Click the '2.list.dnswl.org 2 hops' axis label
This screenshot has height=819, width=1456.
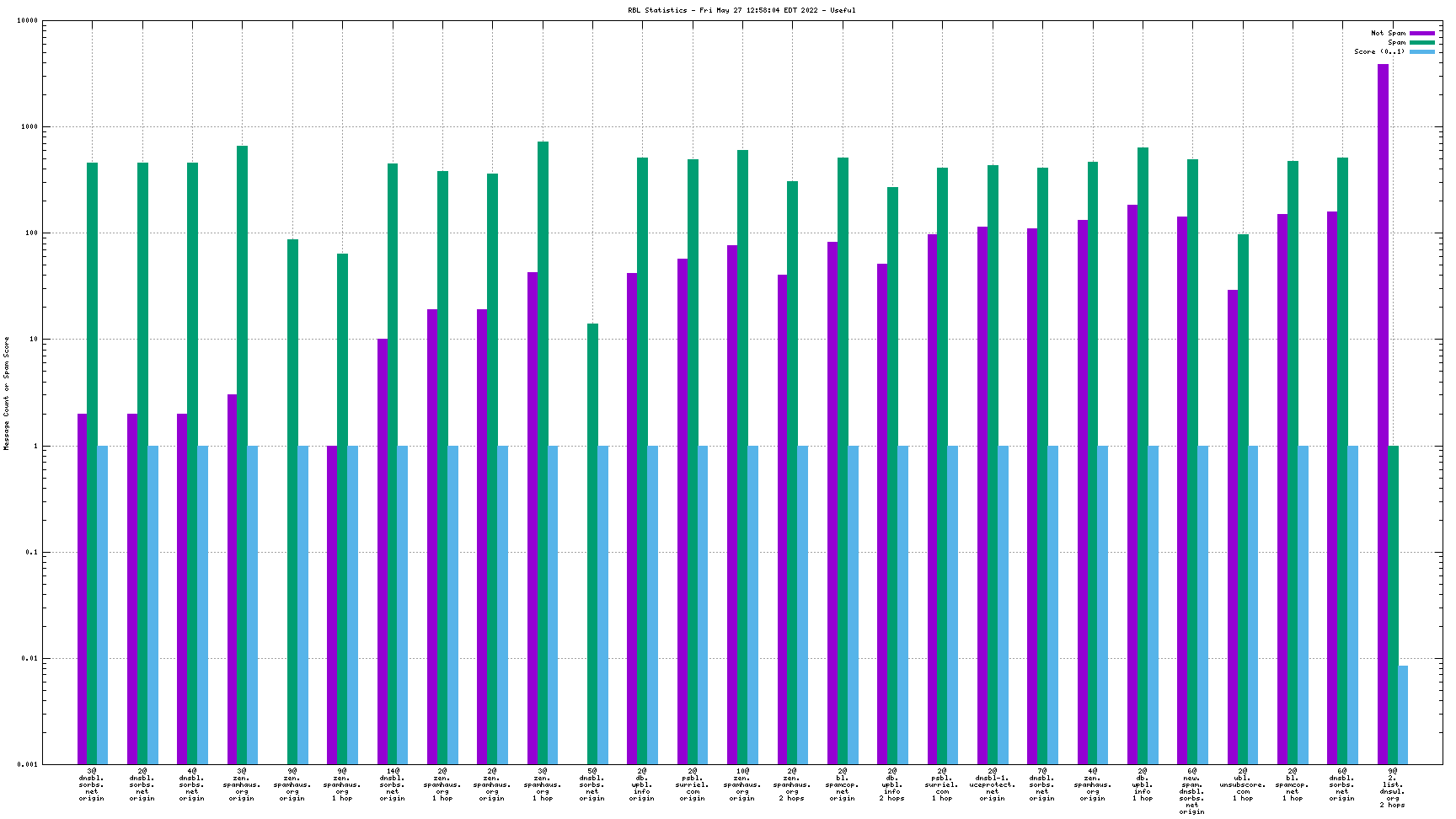(1392, 788)
